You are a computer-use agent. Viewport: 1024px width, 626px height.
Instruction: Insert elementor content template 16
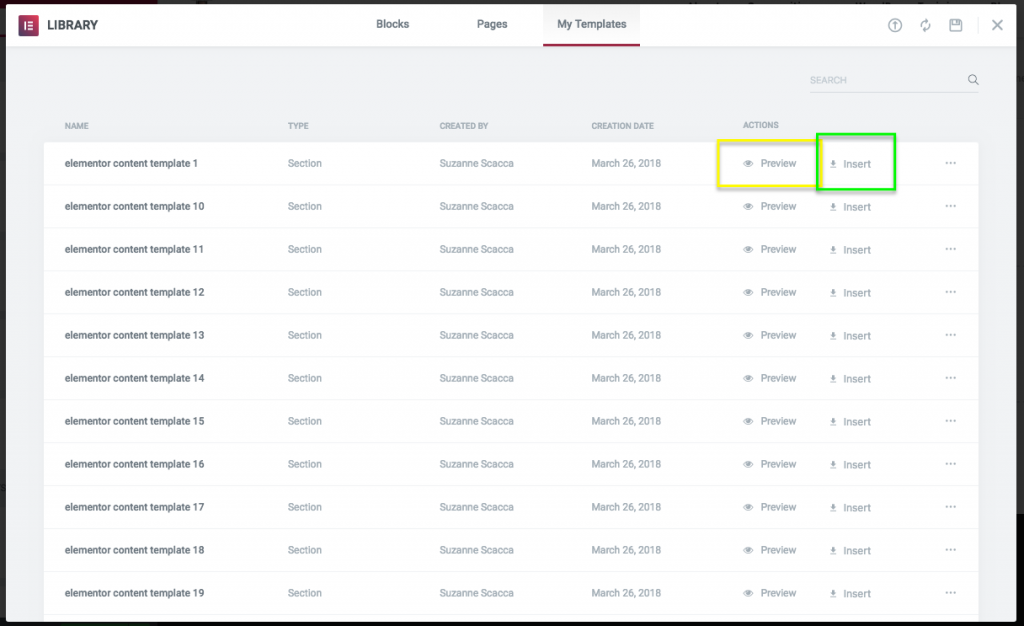click(x=851, y=465)
